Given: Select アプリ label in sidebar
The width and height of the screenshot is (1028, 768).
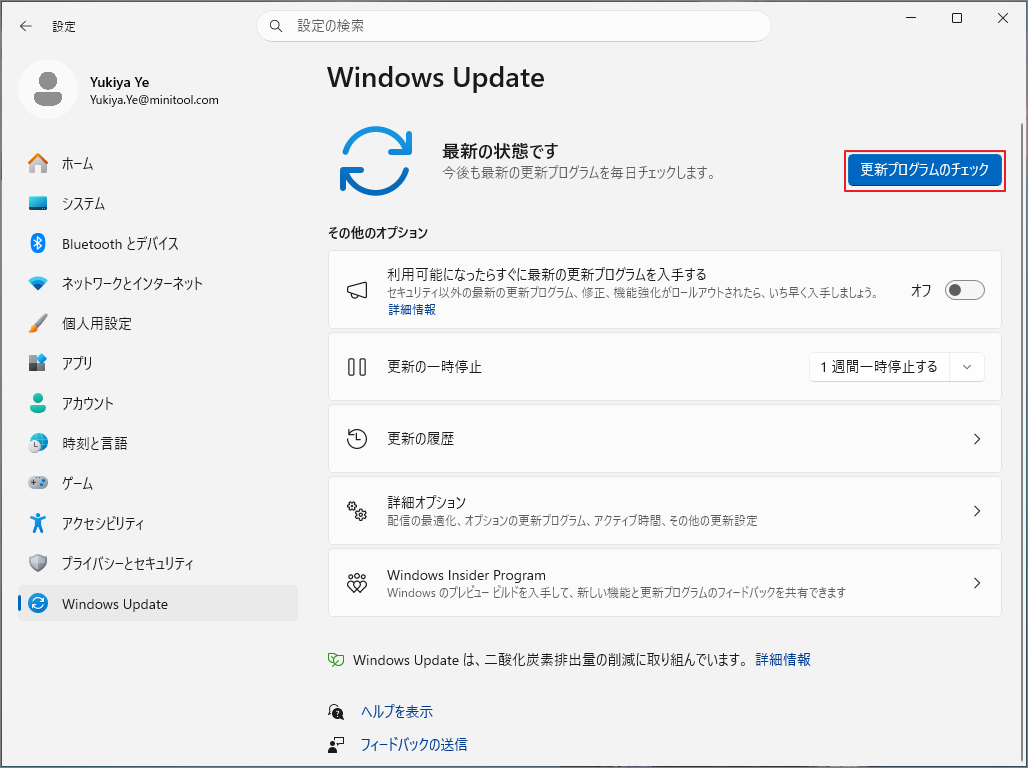Looking at the screenshot, I should tap(77, 363).
